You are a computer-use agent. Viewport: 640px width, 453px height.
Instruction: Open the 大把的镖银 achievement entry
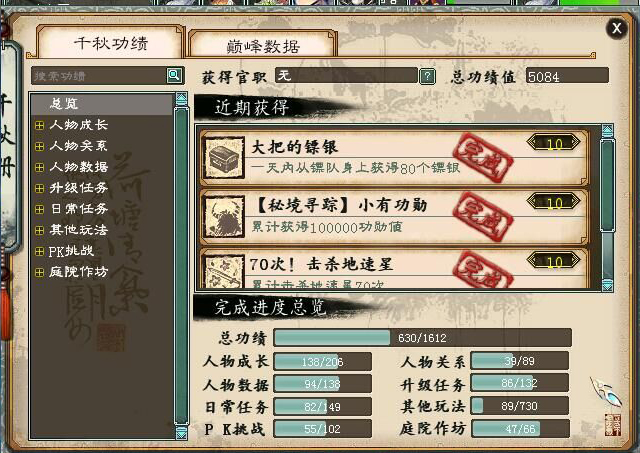(x=394, y=158)
